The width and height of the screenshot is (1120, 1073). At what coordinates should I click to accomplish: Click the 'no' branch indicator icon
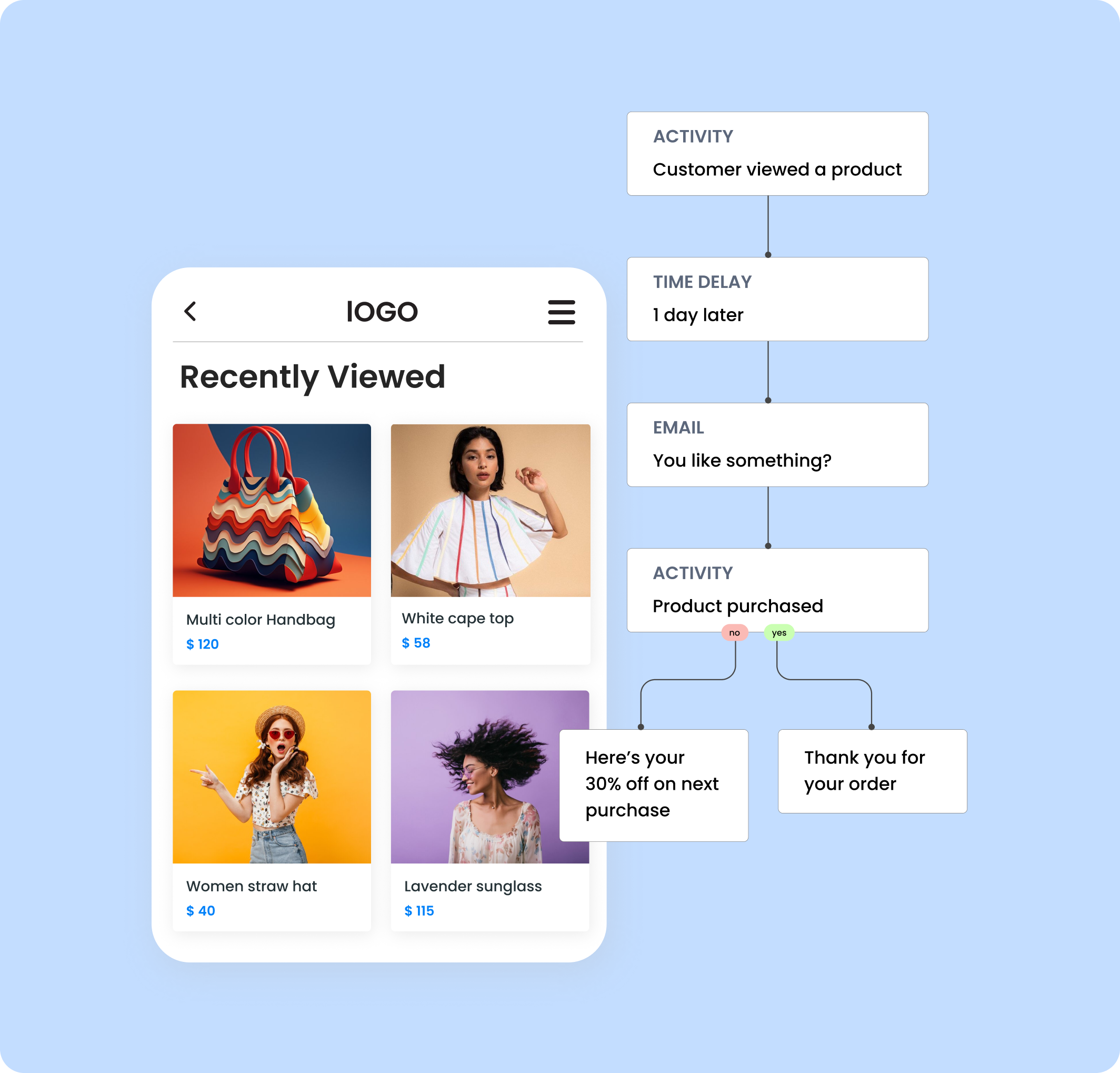(734, 631)
